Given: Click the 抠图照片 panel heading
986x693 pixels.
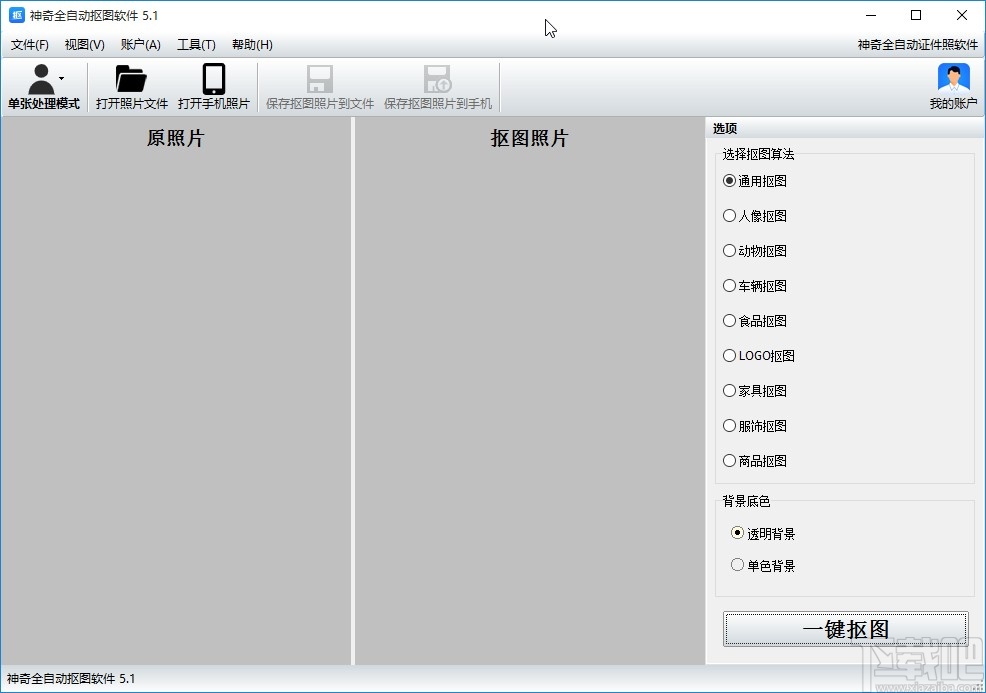Looking at the screenshot, I should (x=529, y=138).
